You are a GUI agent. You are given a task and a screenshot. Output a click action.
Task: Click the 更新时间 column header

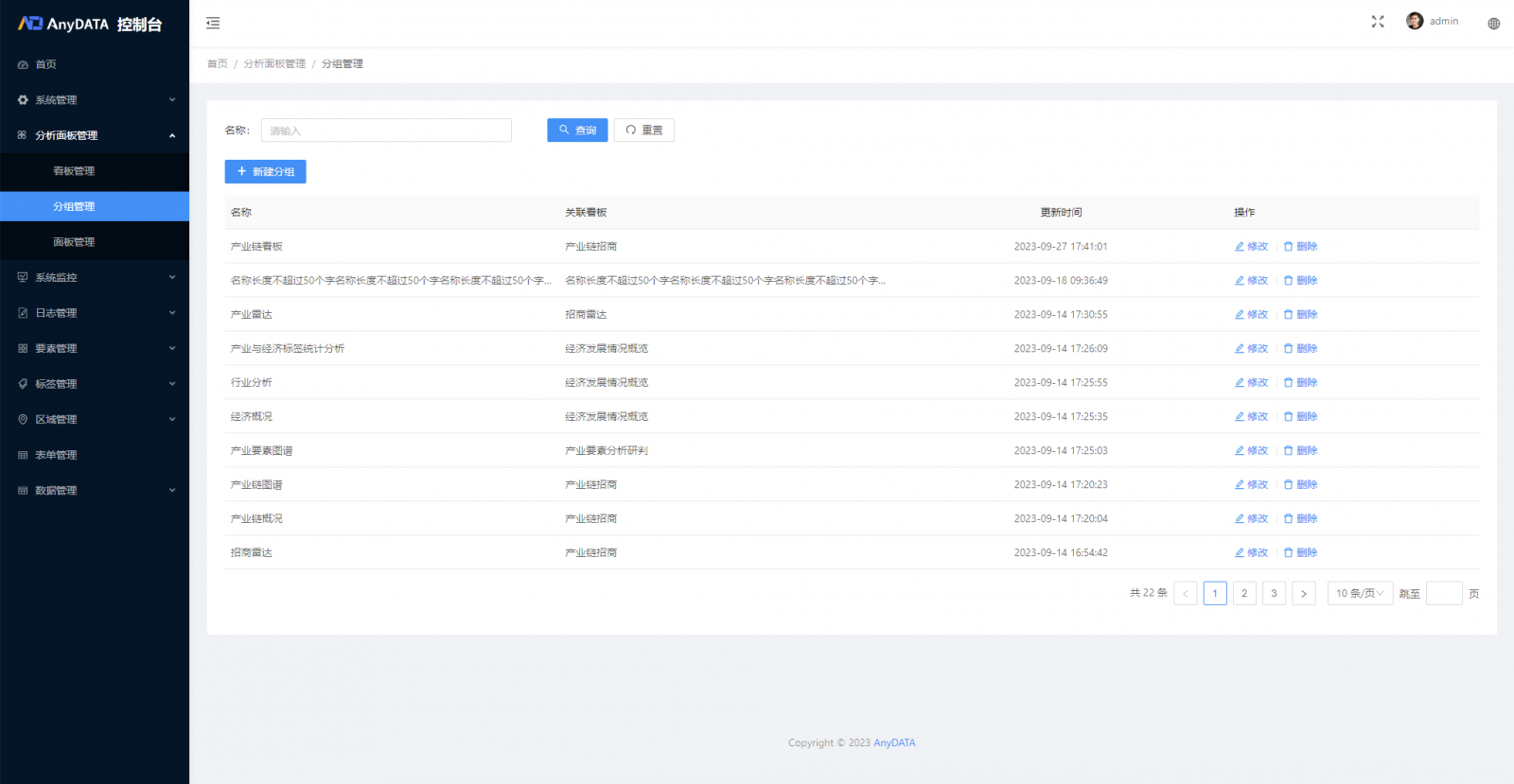[x=1061, y=212]
